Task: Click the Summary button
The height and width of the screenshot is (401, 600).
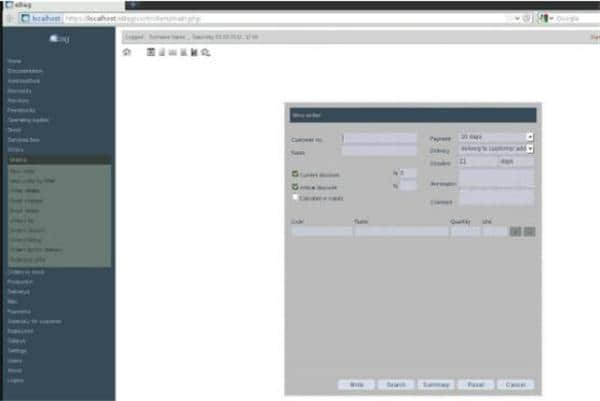Action: tap(436, 385)
